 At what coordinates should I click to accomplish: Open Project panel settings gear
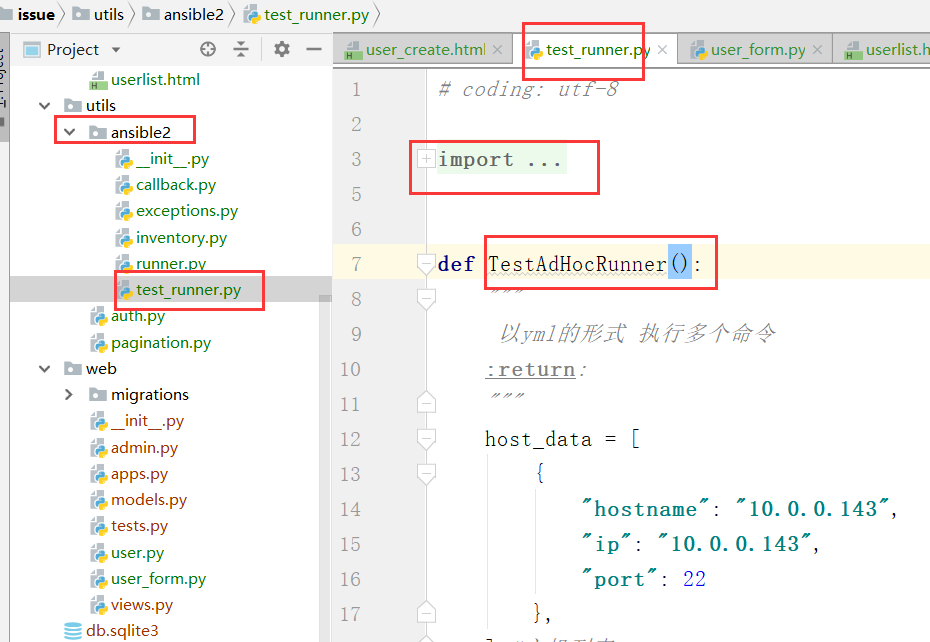pos(282,49)
